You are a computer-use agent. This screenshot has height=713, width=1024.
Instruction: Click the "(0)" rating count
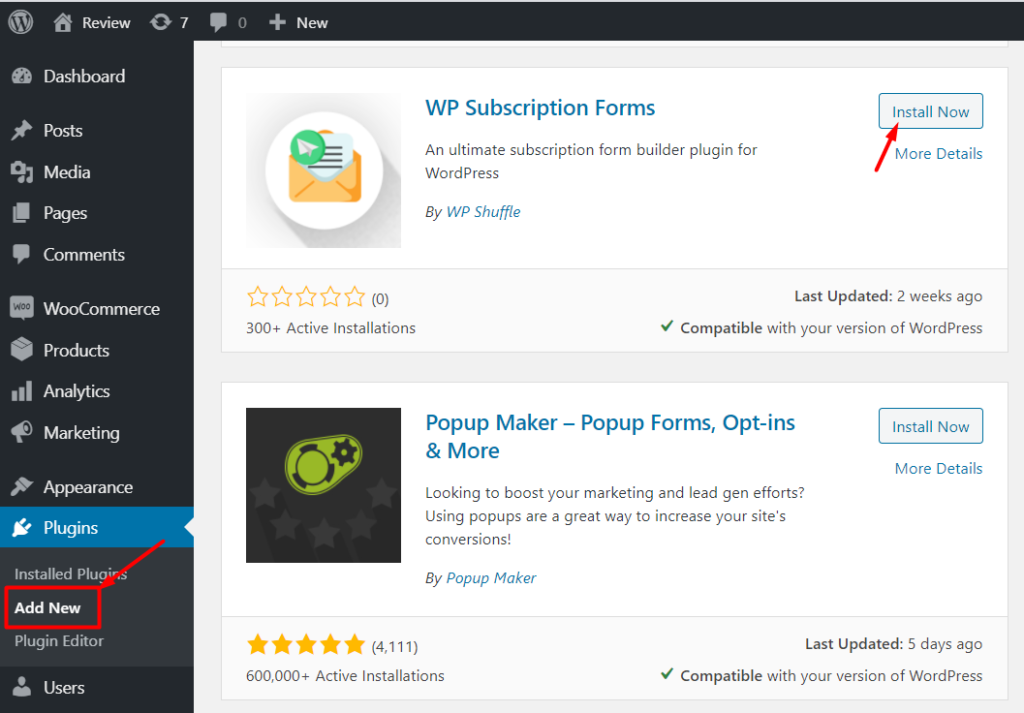380,299
